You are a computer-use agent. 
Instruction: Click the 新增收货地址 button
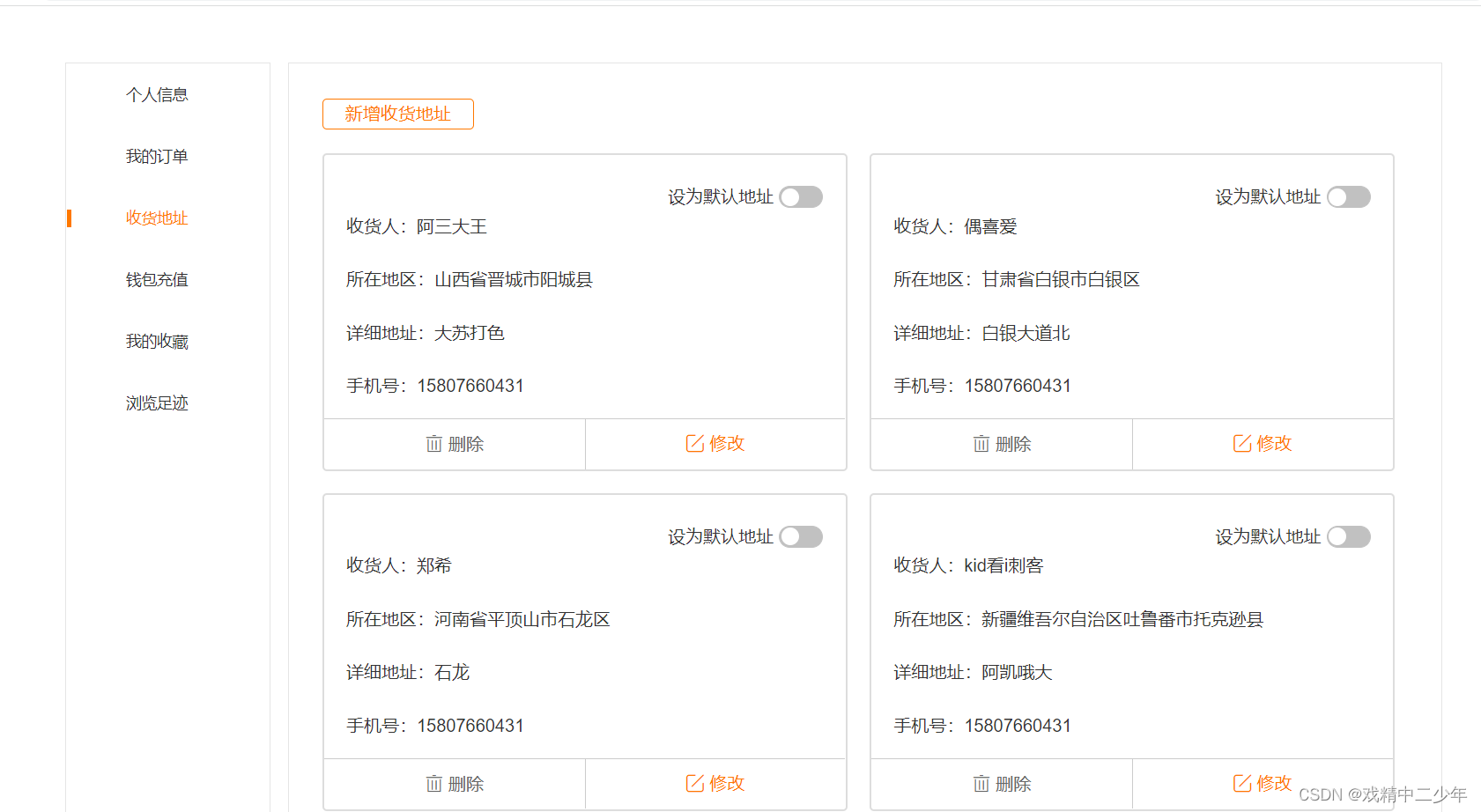[397, 114]
